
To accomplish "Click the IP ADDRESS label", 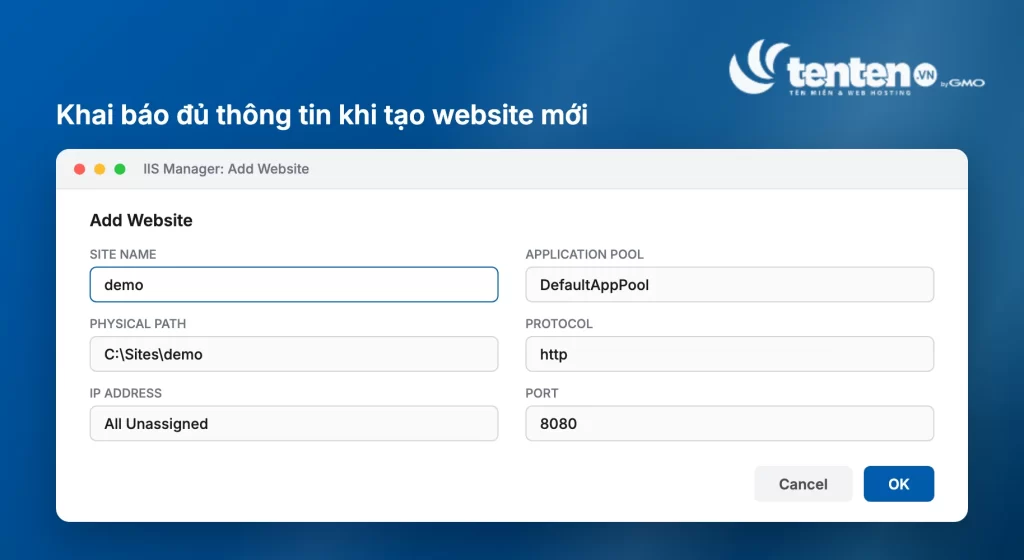I will tap(125, 394).
